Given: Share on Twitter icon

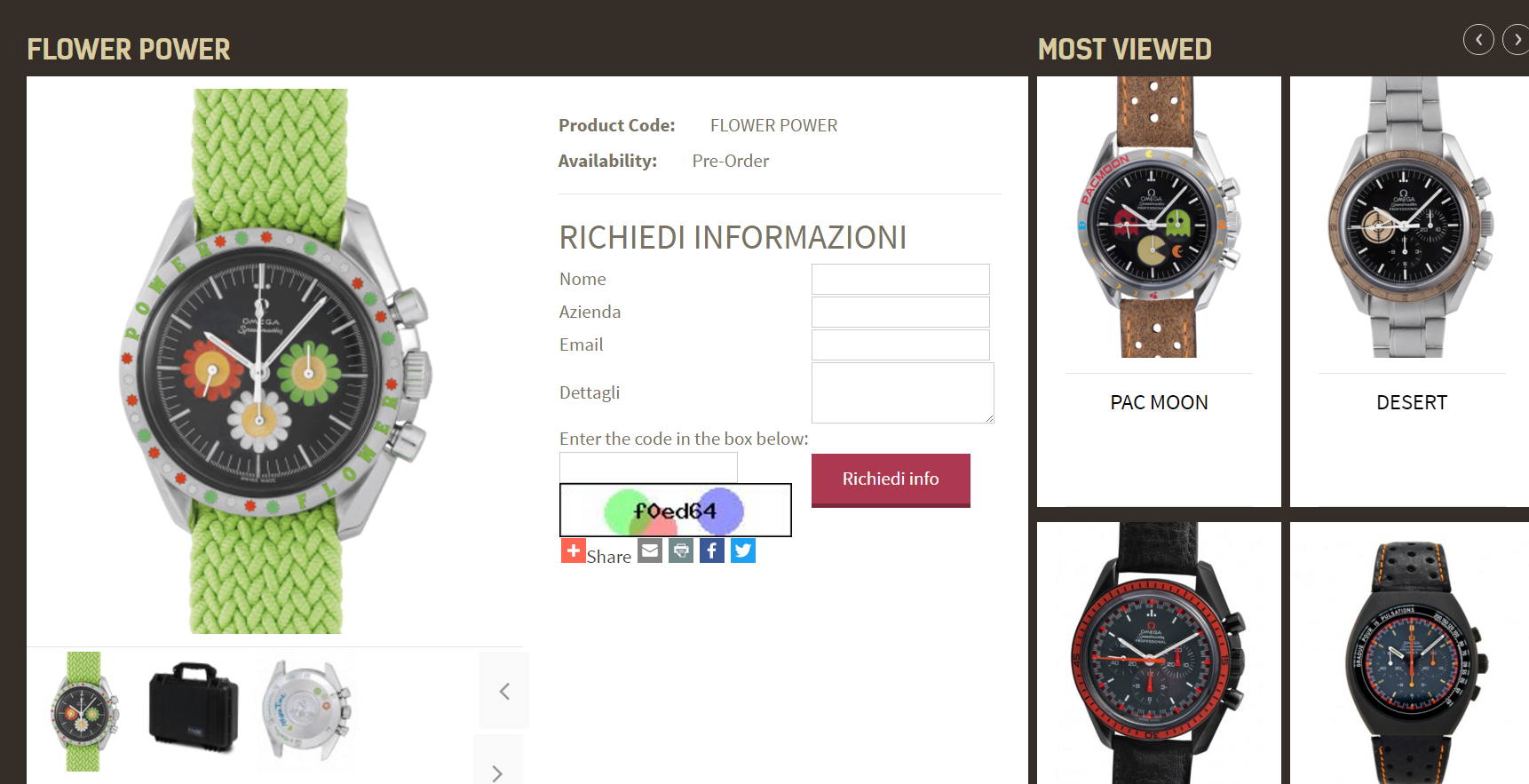Looking at the screenshot, I should 743,551.
